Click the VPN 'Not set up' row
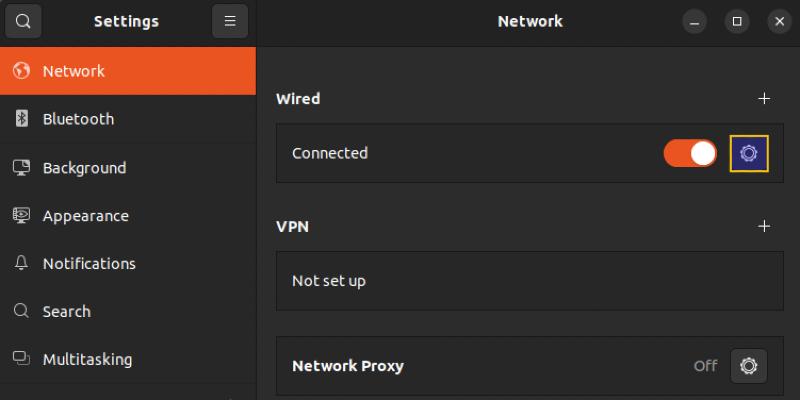Viewport: 800px width, 400px height. click(x=529, y=281)
